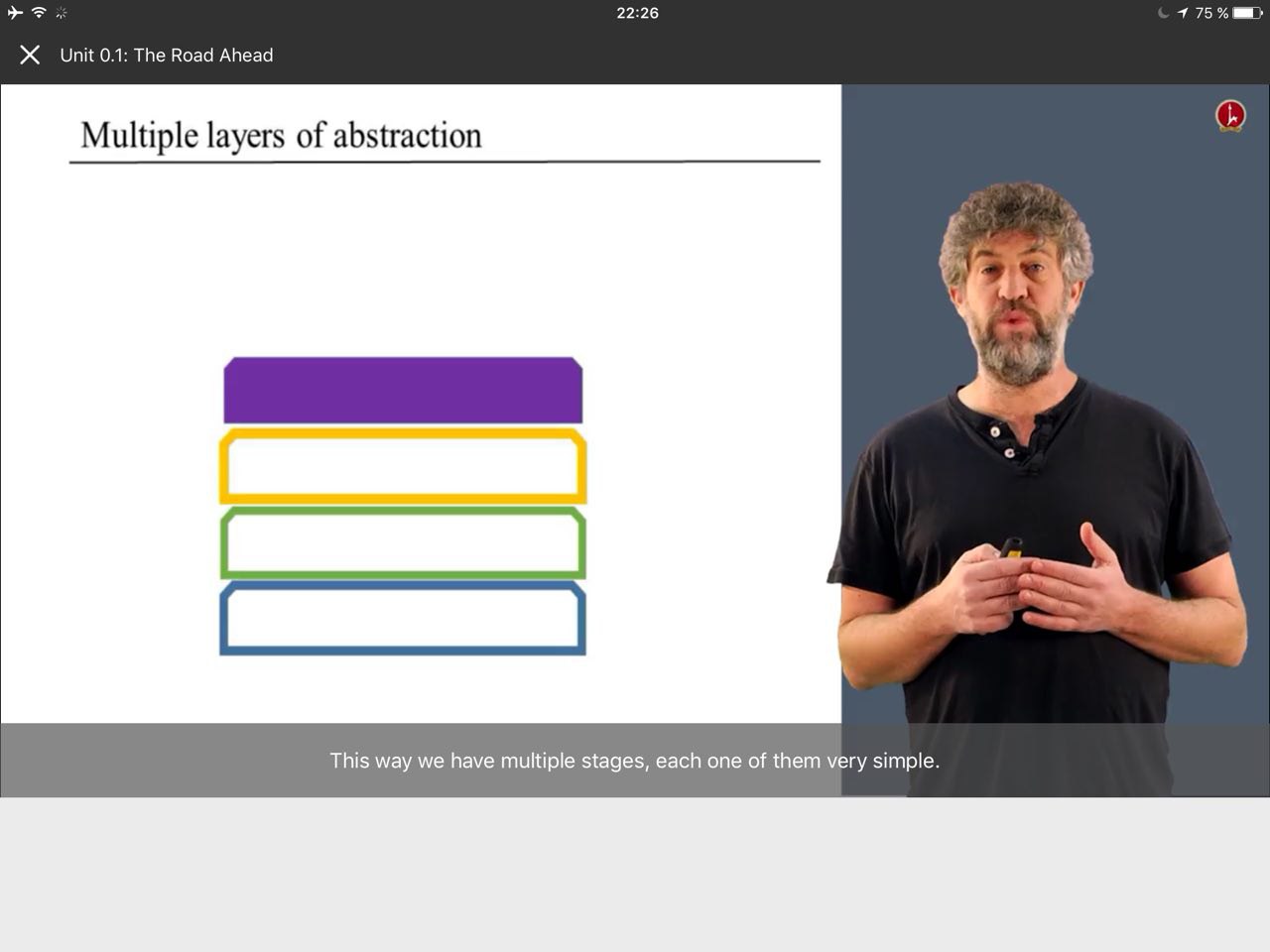1270x952 pixels.
Task: Tap the yellow outlined layer block
Action: point(403,466)
